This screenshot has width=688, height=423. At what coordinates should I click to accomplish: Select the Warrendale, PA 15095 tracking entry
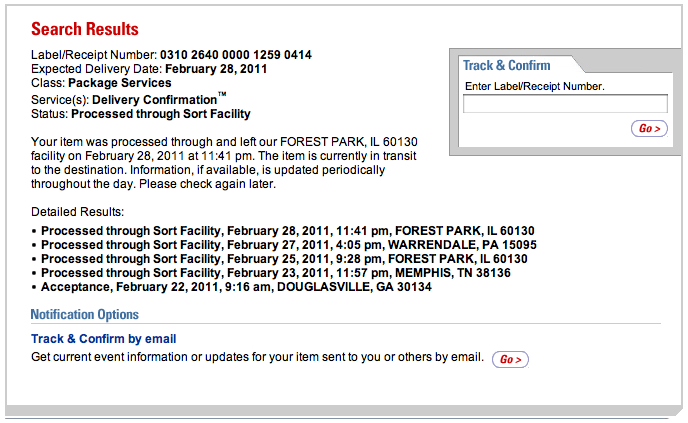coord(289,245)
